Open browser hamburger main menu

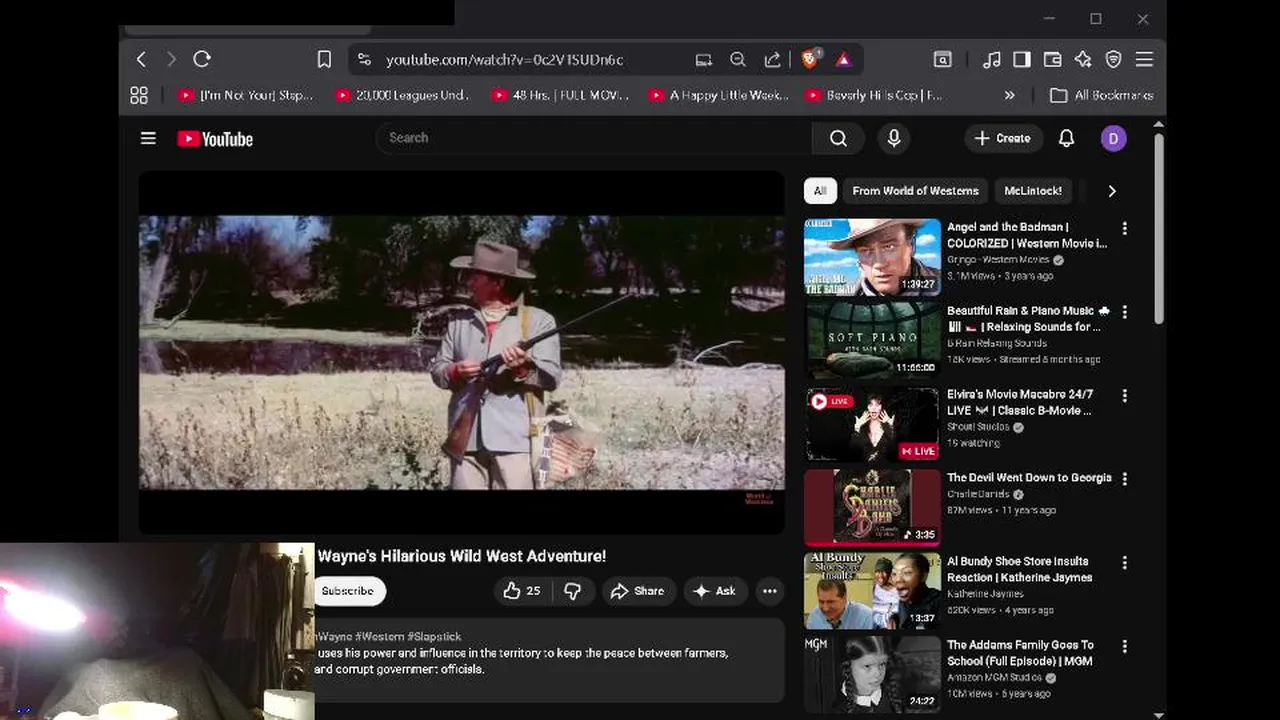tap(1144, 60)
